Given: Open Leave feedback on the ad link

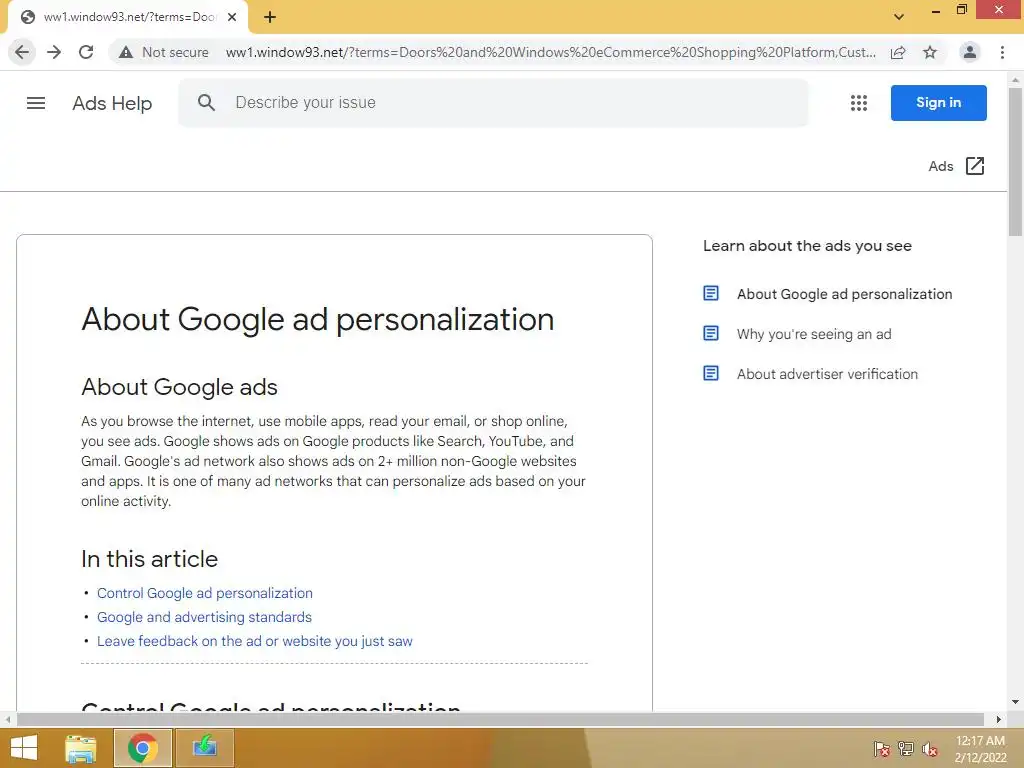Looking at the screenshot, I should click(255, 641).
